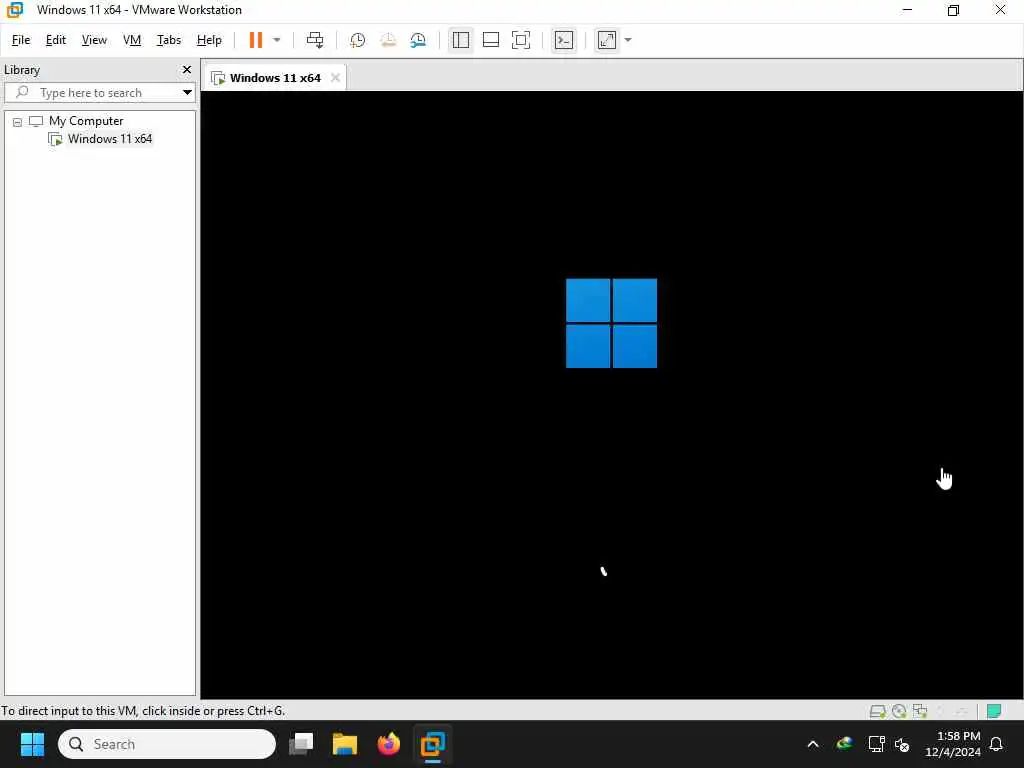Click the orange Suspend/Pause VM button
Viewport: 1024px width, 768px height.
click(x=255, y=40)
